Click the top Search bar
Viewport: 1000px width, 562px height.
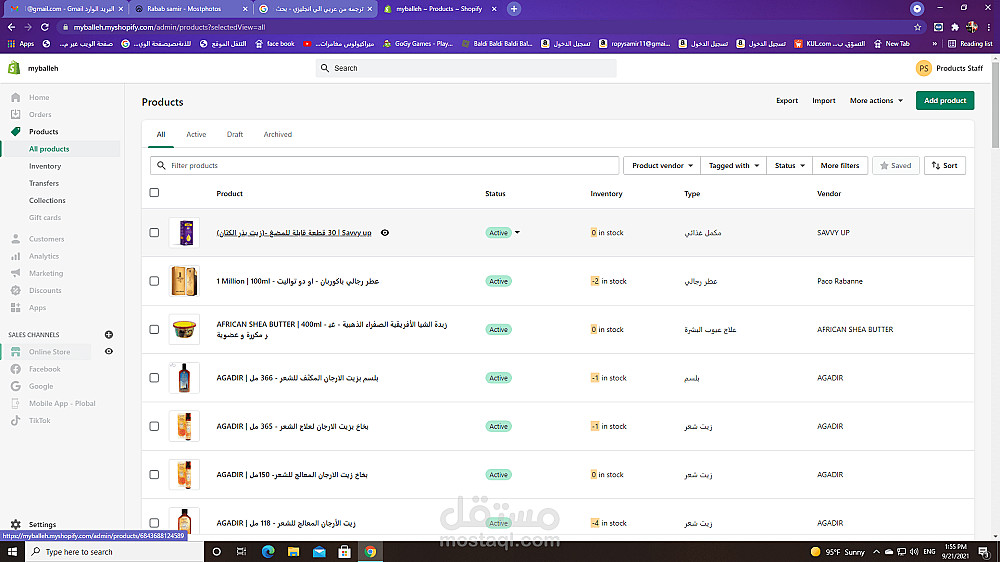click(x=466, y=68)
